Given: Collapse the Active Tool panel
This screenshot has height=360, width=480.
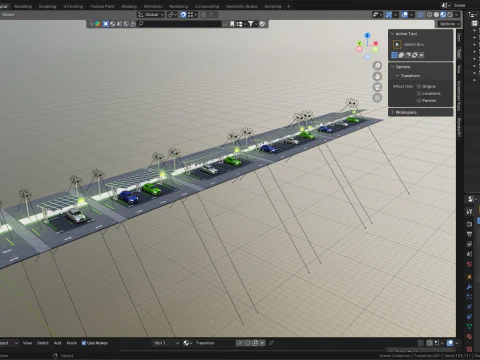Looking at the screenshot, I should 421,34.
